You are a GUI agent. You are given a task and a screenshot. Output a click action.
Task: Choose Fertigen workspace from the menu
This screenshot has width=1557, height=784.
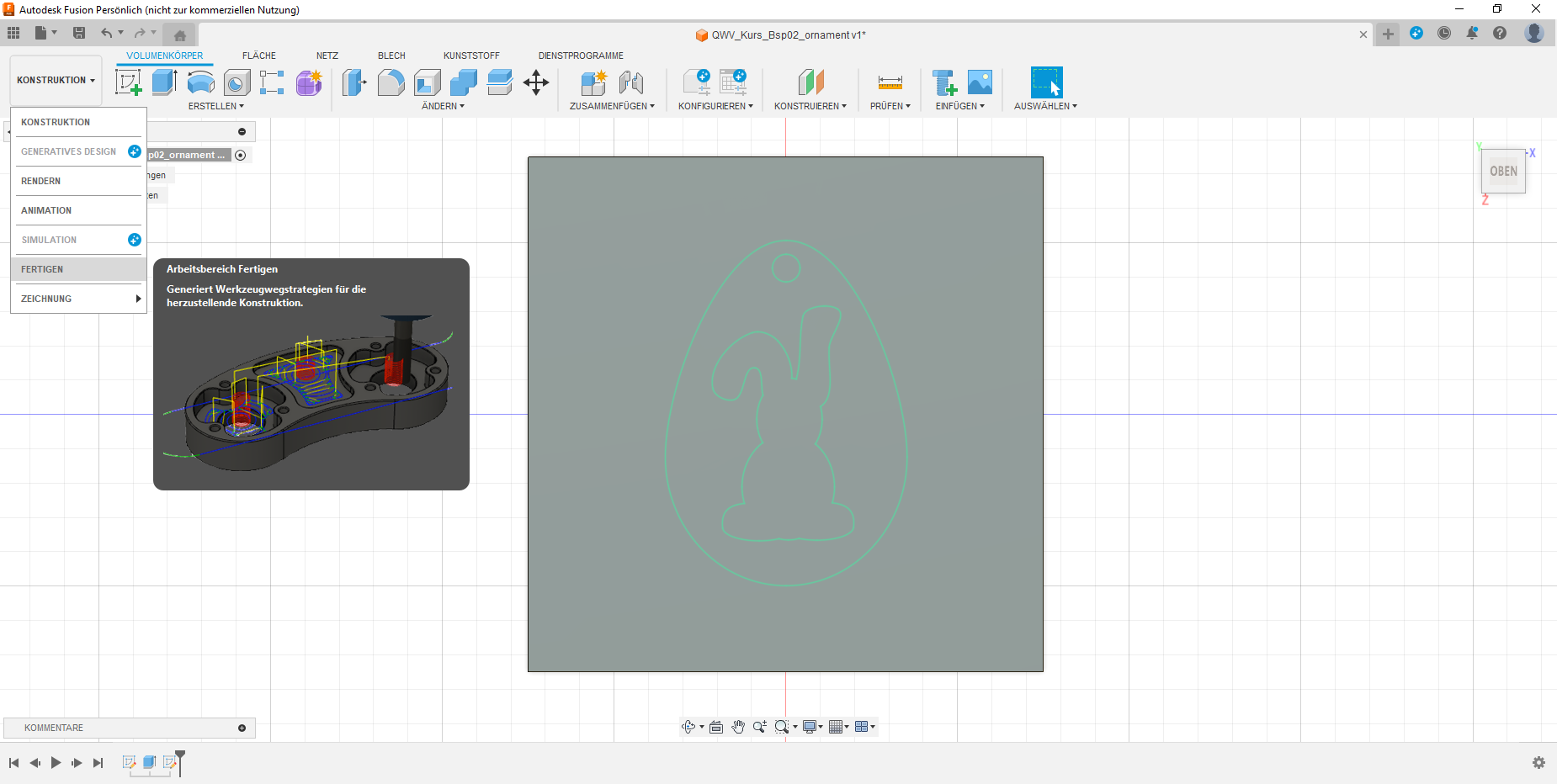(42, 269)
